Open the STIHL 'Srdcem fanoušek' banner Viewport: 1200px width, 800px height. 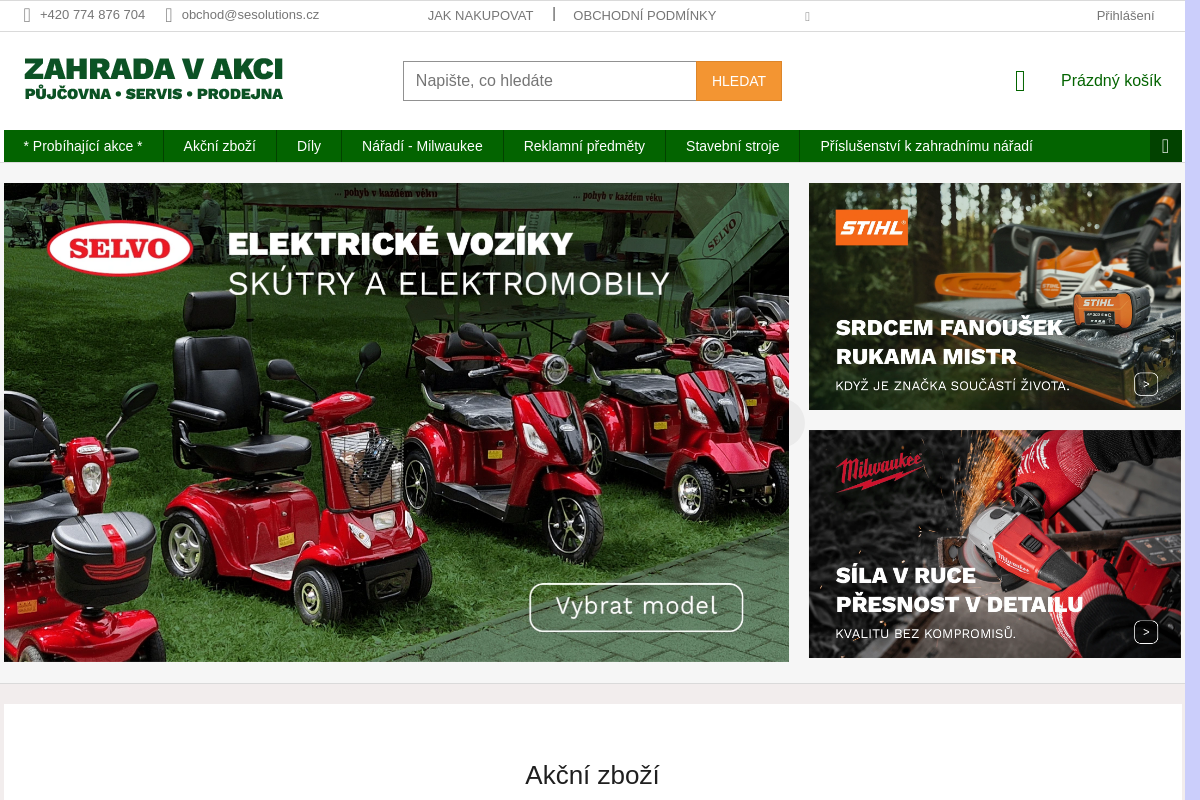(x=995, y=296)
